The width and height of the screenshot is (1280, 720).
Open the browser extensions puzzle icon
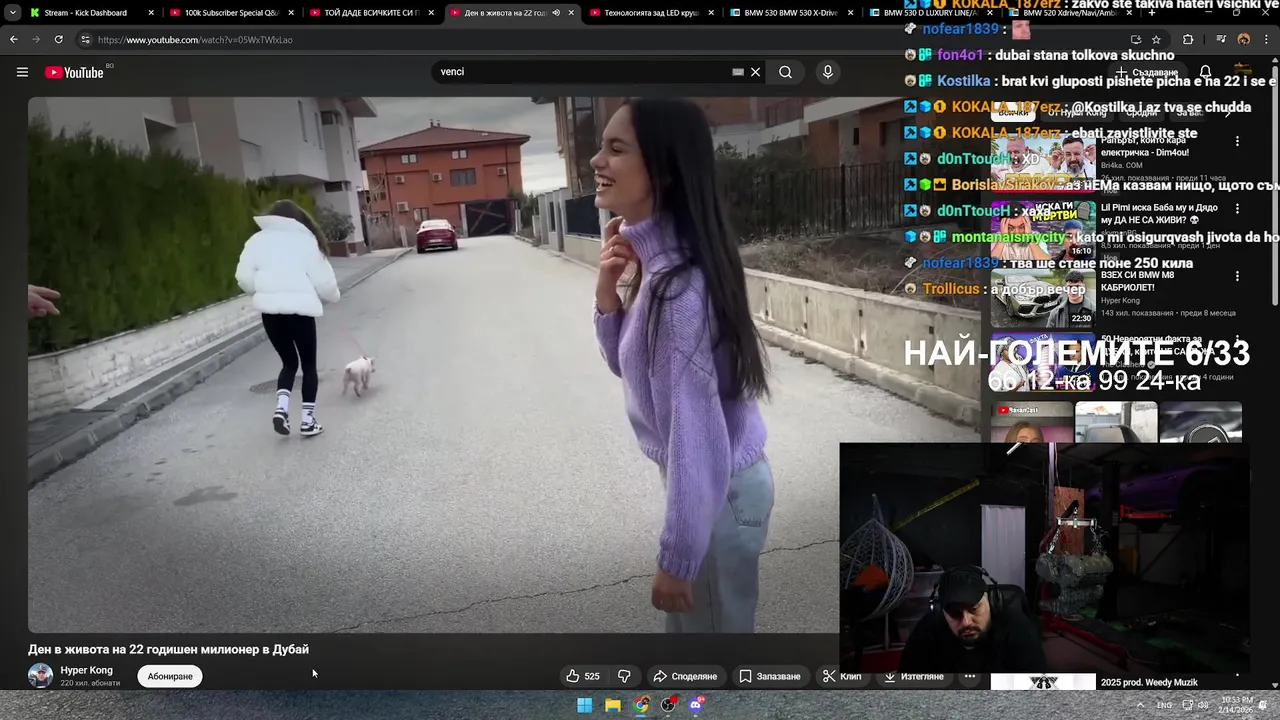tap(1188, 40)
